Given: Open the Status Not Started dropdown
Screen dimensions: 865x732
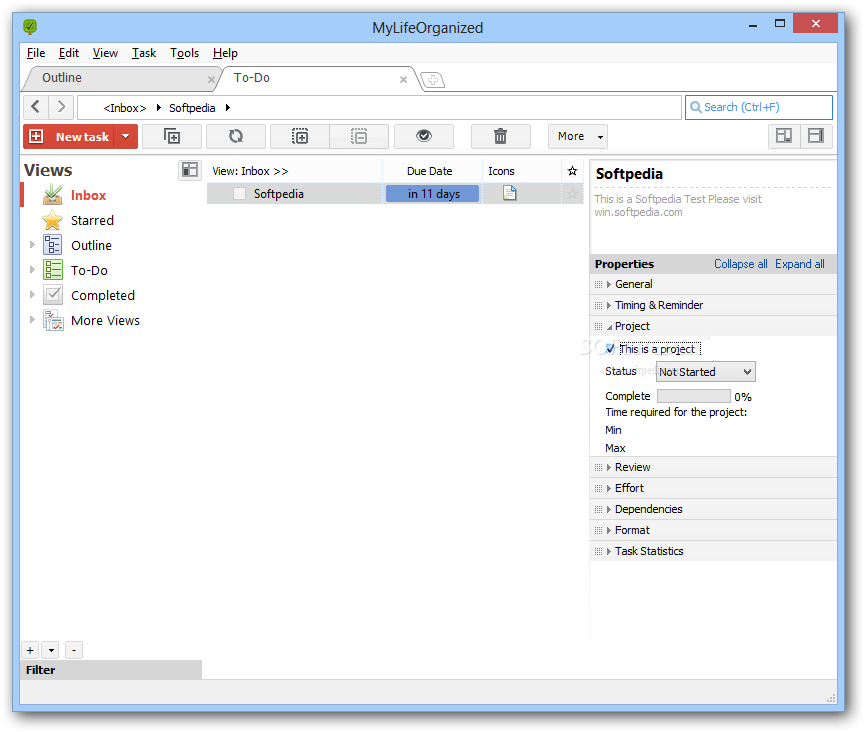Looking at the screenshot, I should click(706, 372).
